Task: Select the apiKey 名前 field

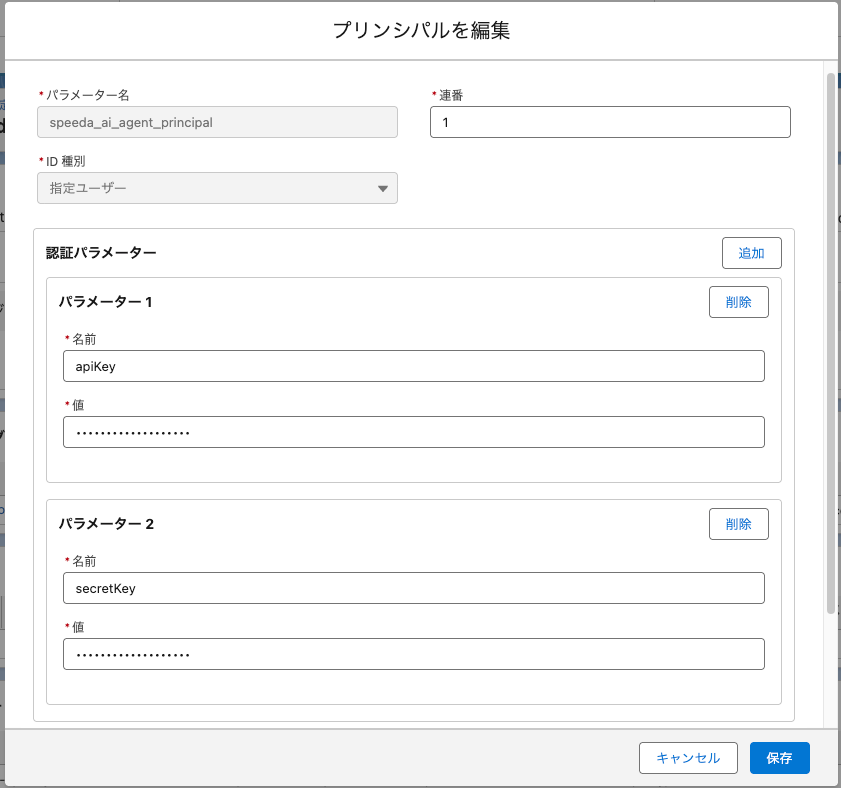Action: [413, 366]
